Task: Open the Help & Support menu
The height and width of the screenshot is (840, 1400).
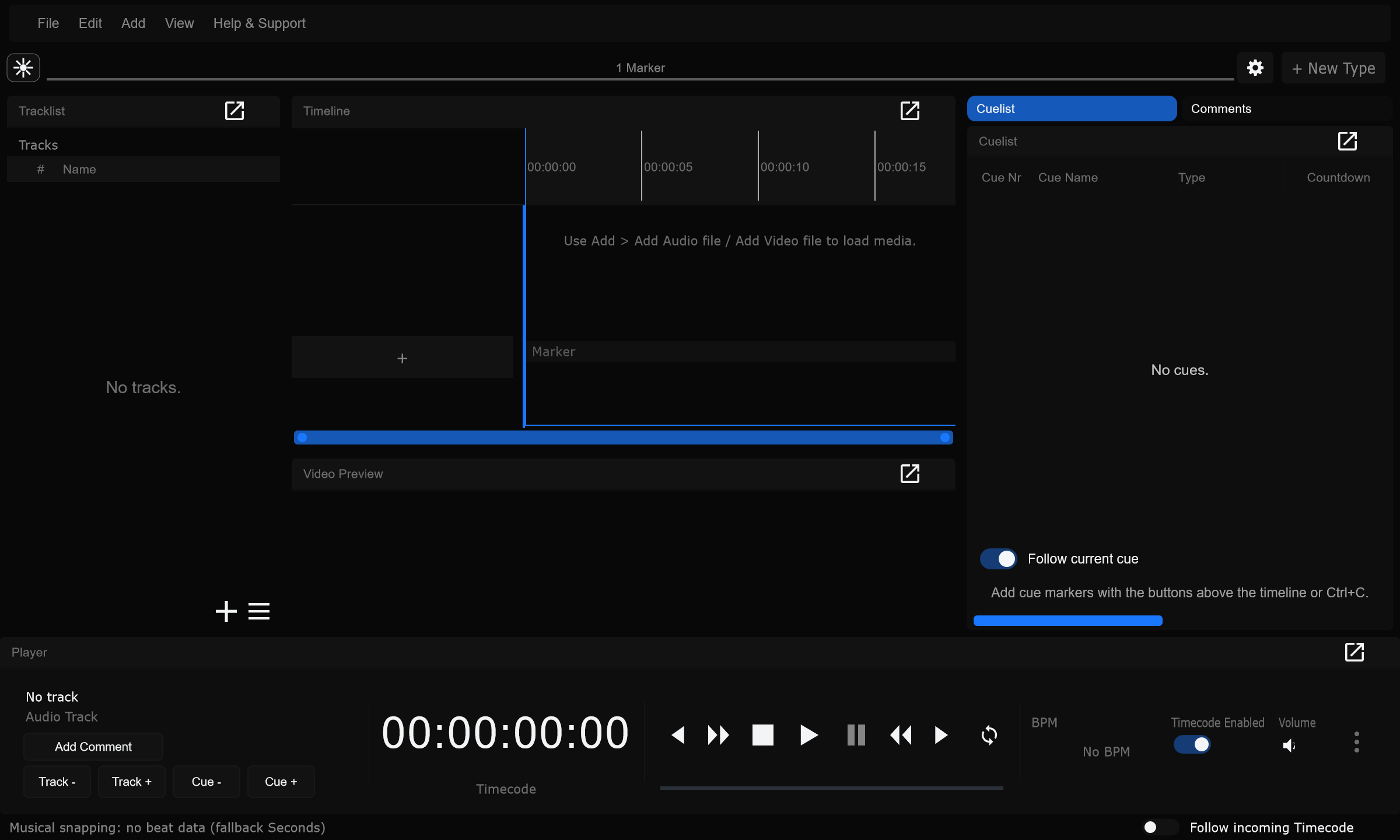Action: click(259, 23)
